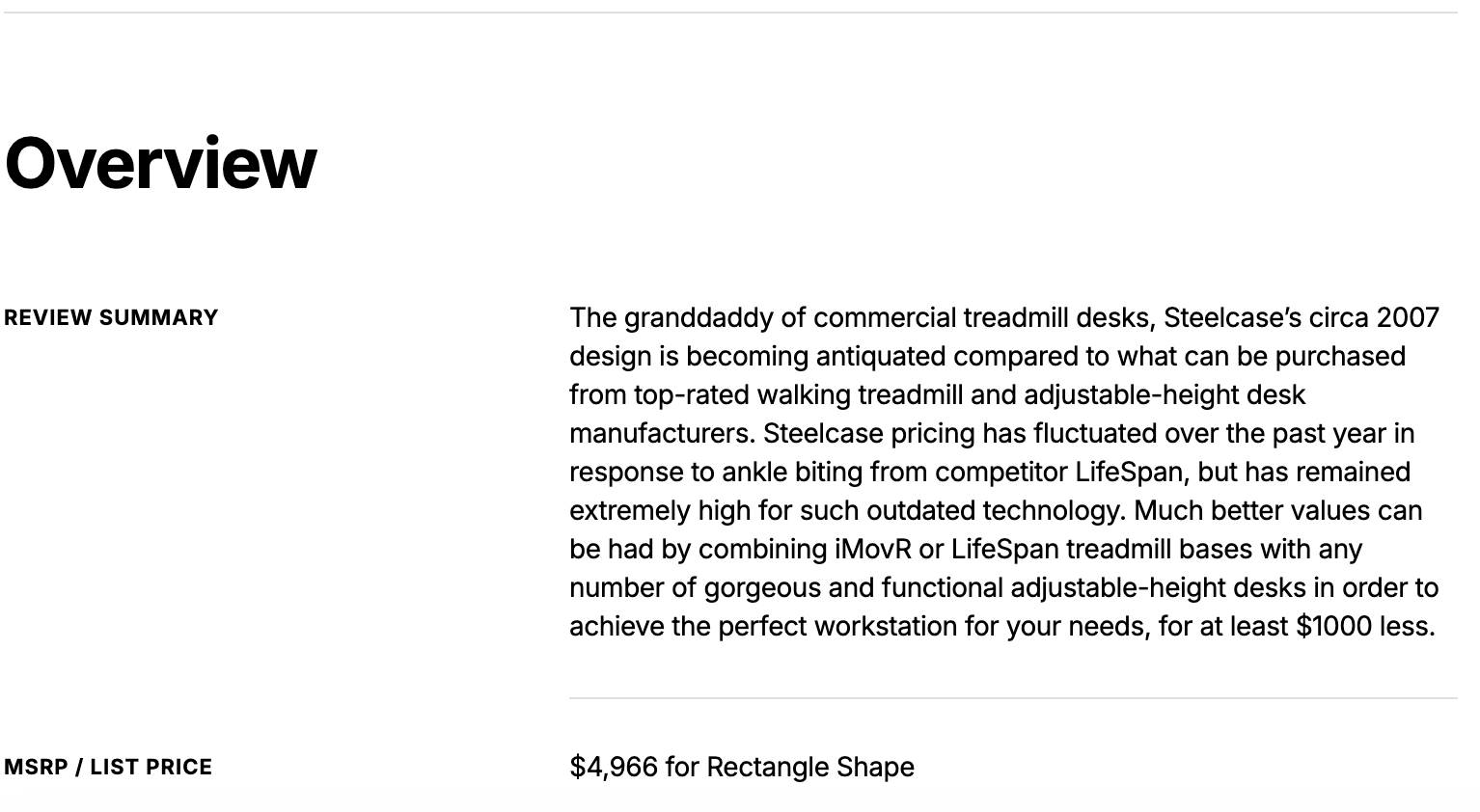Viewport: 1480px width, 812px height.
Task: Click the words "commercial treadmill desks"
Action: pyautogui.click(x=984, y=318)
